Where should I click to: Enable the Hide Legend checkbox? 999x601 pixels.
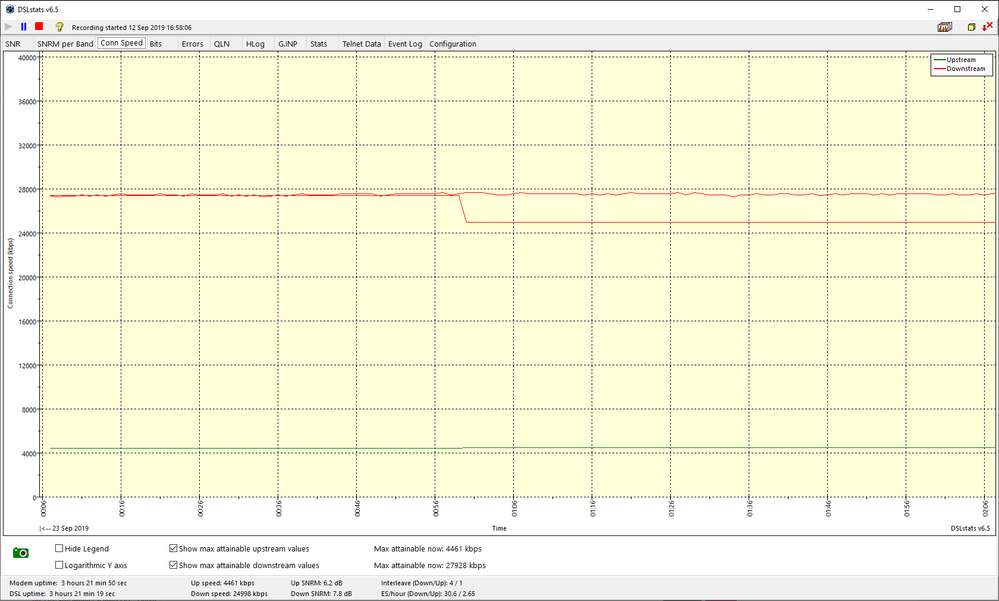[59, 549]
